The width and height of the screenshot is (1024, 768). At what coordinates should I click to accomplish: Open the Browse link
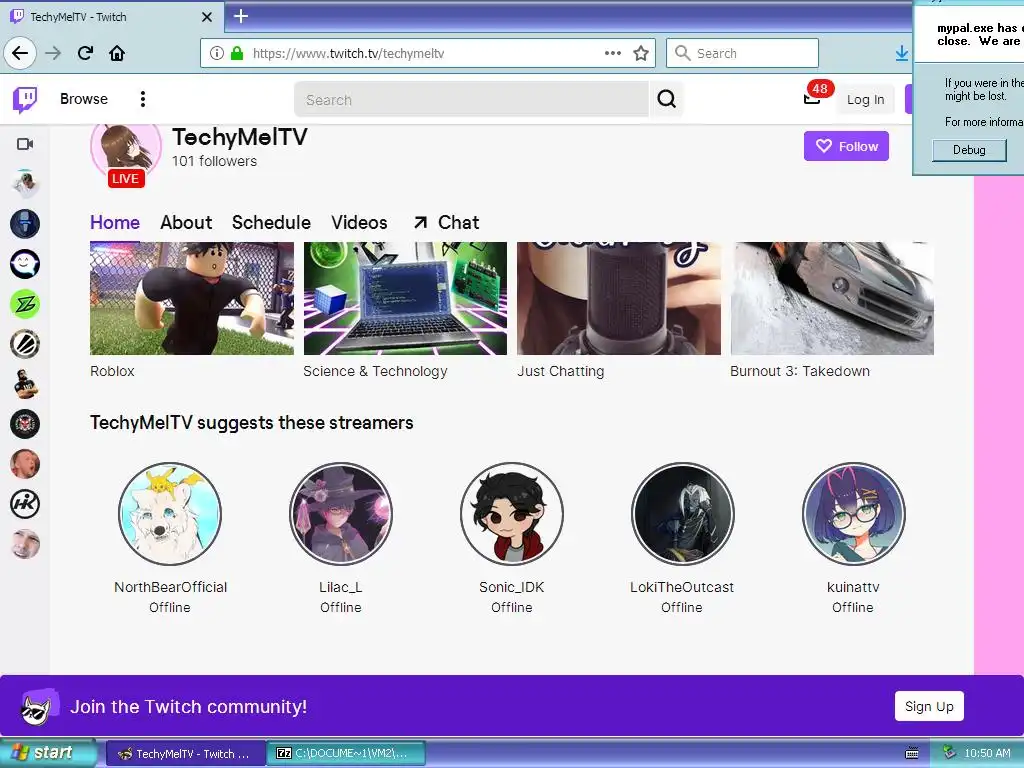(84, 99)
